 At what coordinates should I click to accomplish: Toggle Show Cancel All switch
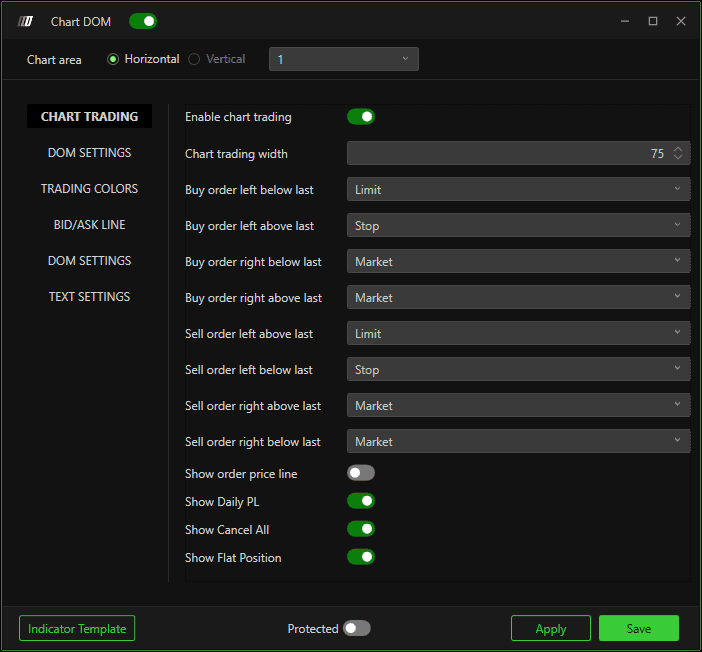(361, 529)
